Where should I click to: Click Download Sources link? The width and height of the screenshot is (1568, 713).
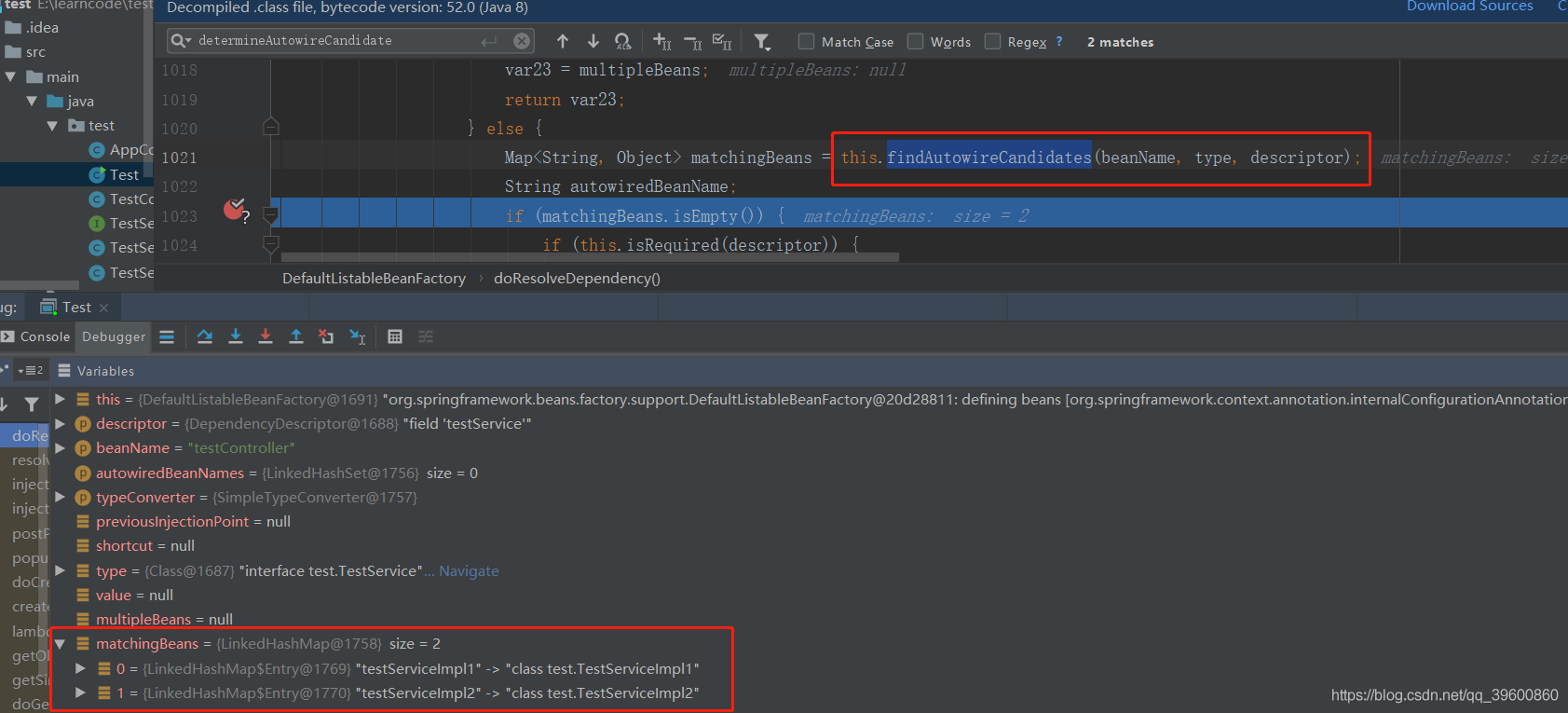tap(1469, 6)
